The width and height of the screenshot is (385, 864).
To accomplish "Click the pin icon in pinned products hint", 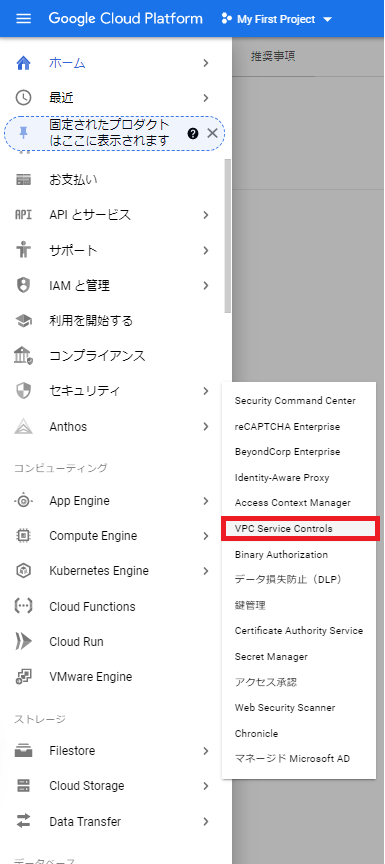I will [23, 133].
